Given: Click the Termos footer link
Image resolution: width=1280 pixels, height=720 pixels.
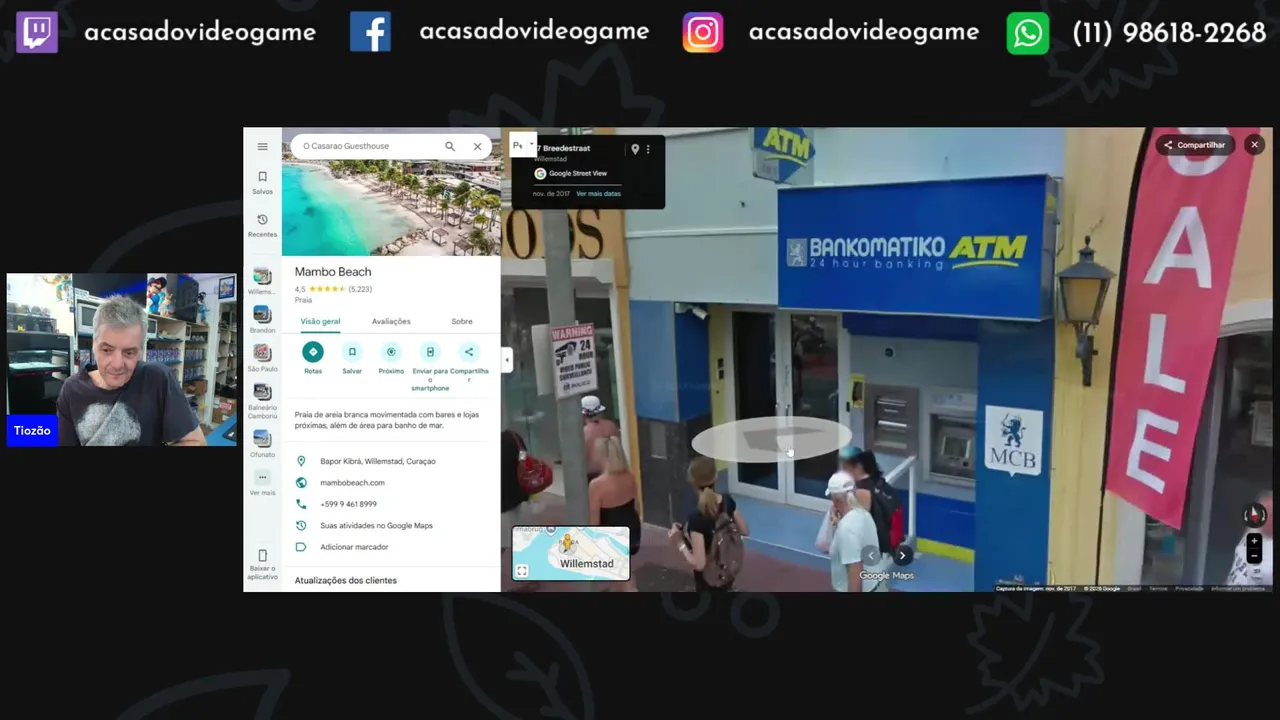Looking at the screenshot, I should pyautogui.click(x=1158, y=588).
